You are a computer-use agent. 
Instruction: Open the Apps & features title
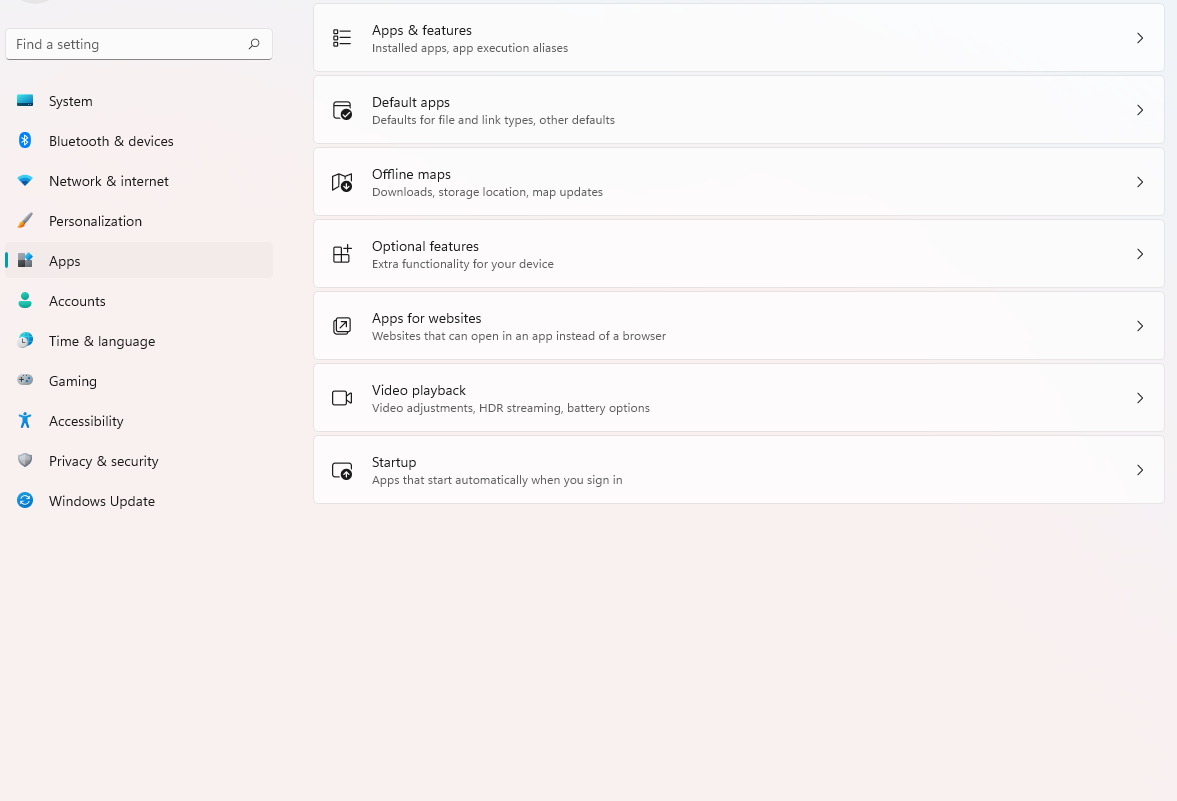click(422, 30)
